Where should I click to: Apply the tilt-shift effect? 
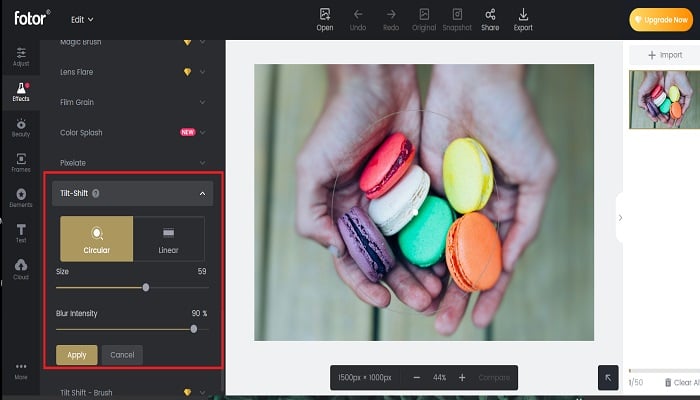[x=77, y=355]
